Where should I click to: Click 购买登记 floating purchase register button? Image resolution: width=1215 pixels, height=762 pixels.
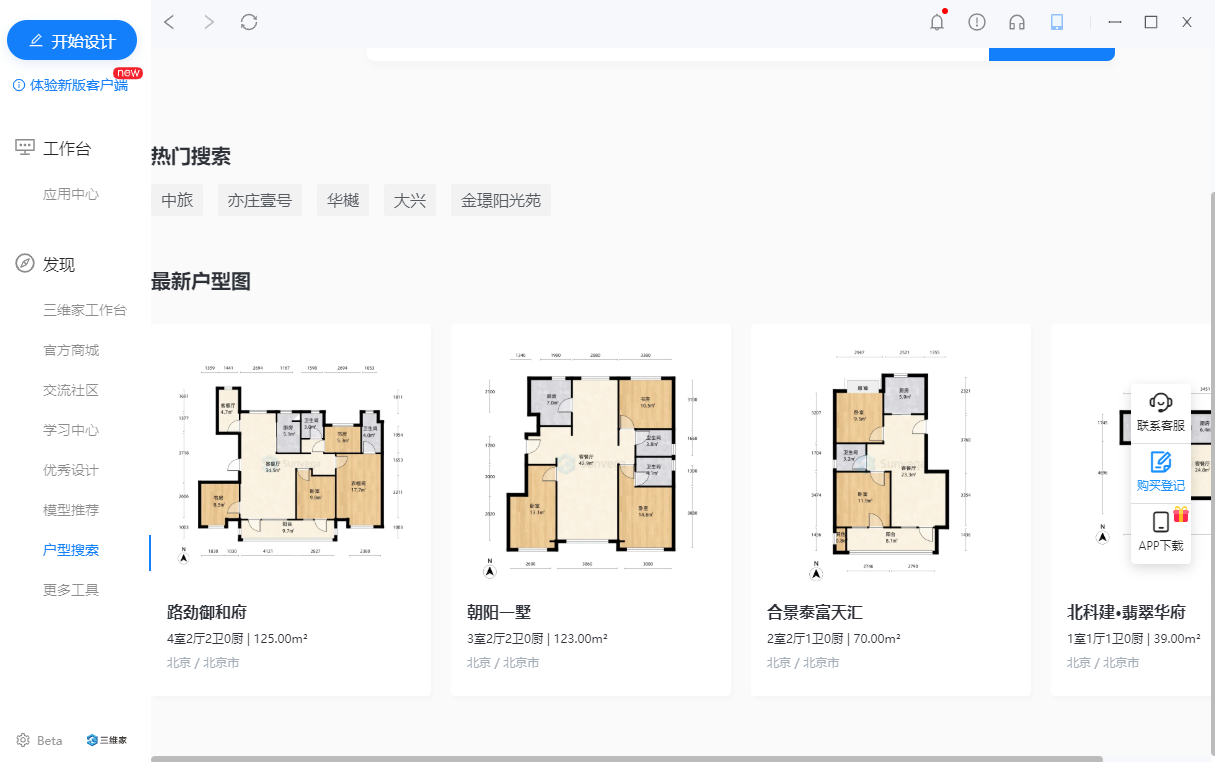click(x=1161, y=473)
